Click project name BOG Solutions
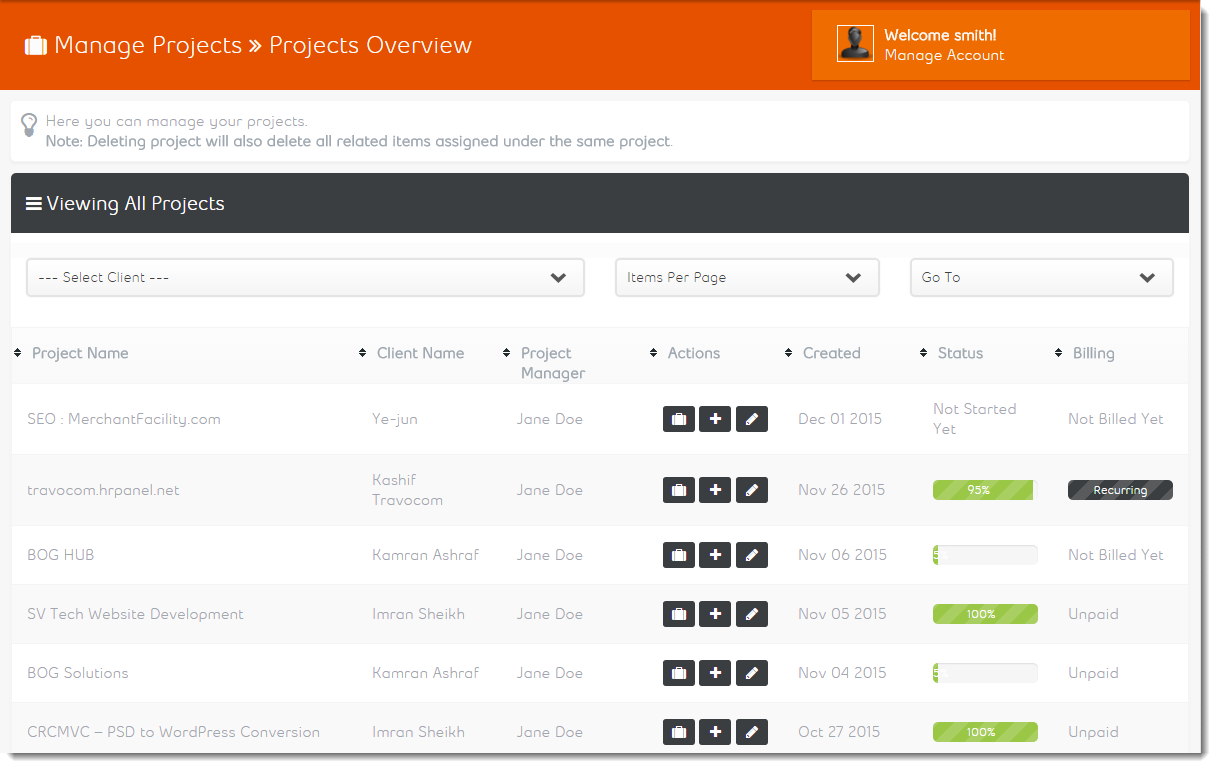Viewport: 1216px width, 768px height. coord(78,673)
